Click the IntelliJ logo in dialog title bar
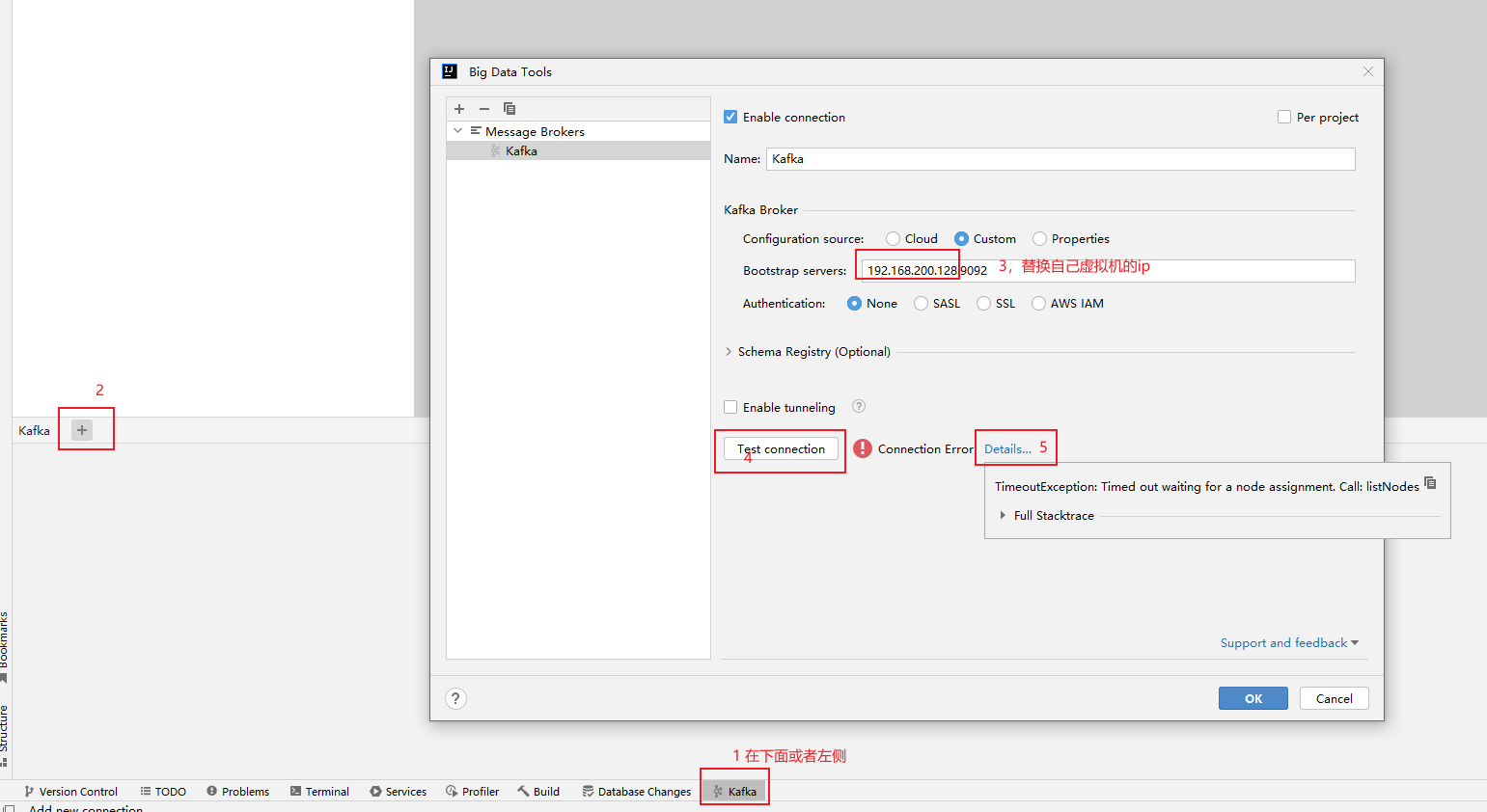The width and height of the screenshot is (1487, 812). pos(450,71)
